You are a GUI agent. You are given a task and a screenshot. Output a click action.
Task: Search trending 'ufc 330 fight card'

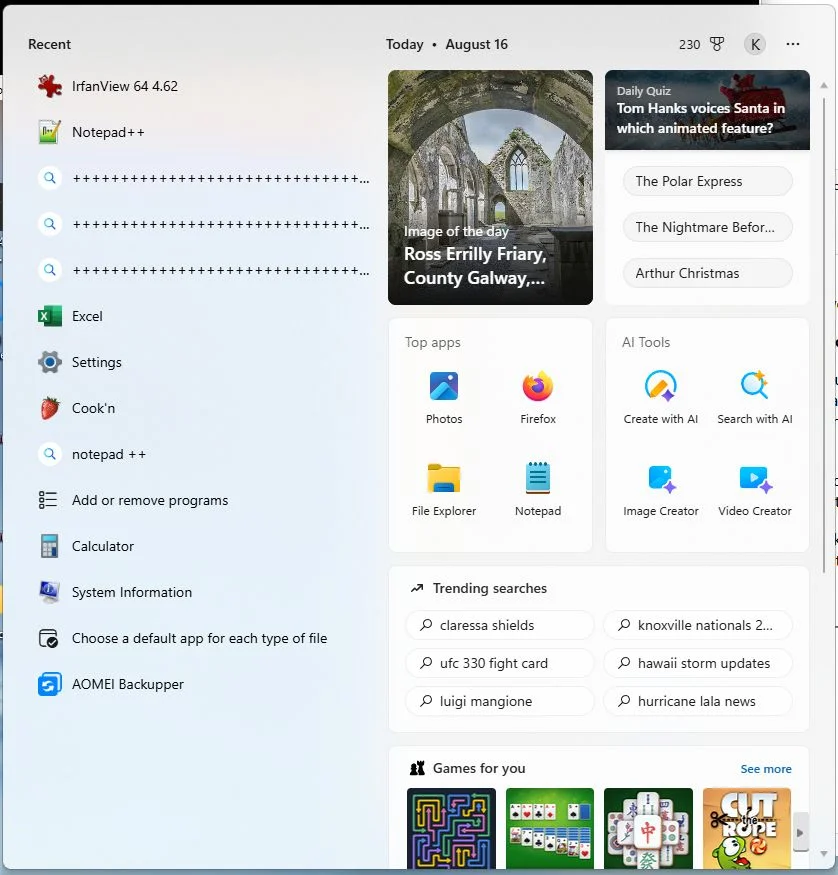pos(500,663)
